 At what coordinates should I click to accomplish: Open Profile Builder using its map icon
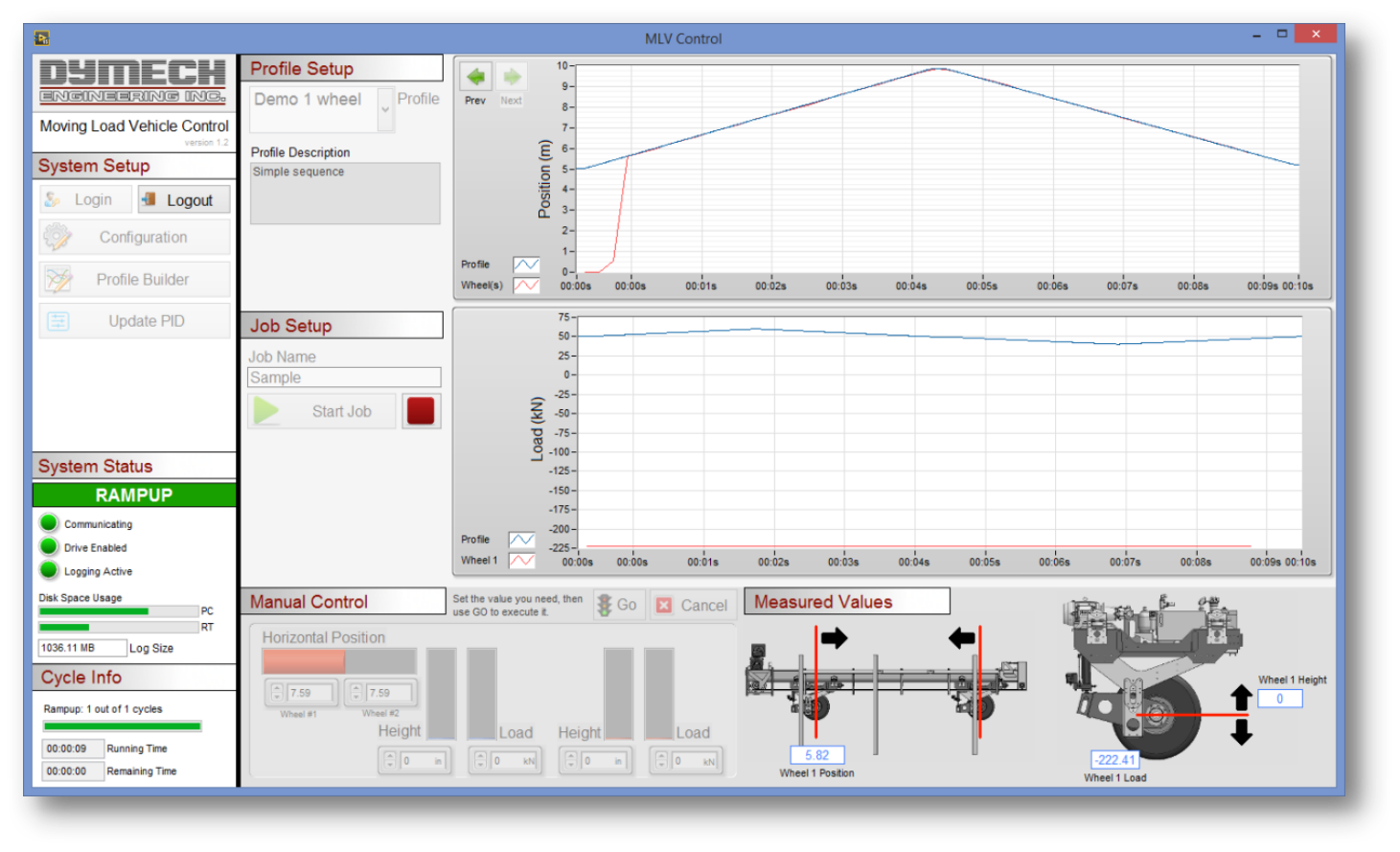tap(57, 279)
